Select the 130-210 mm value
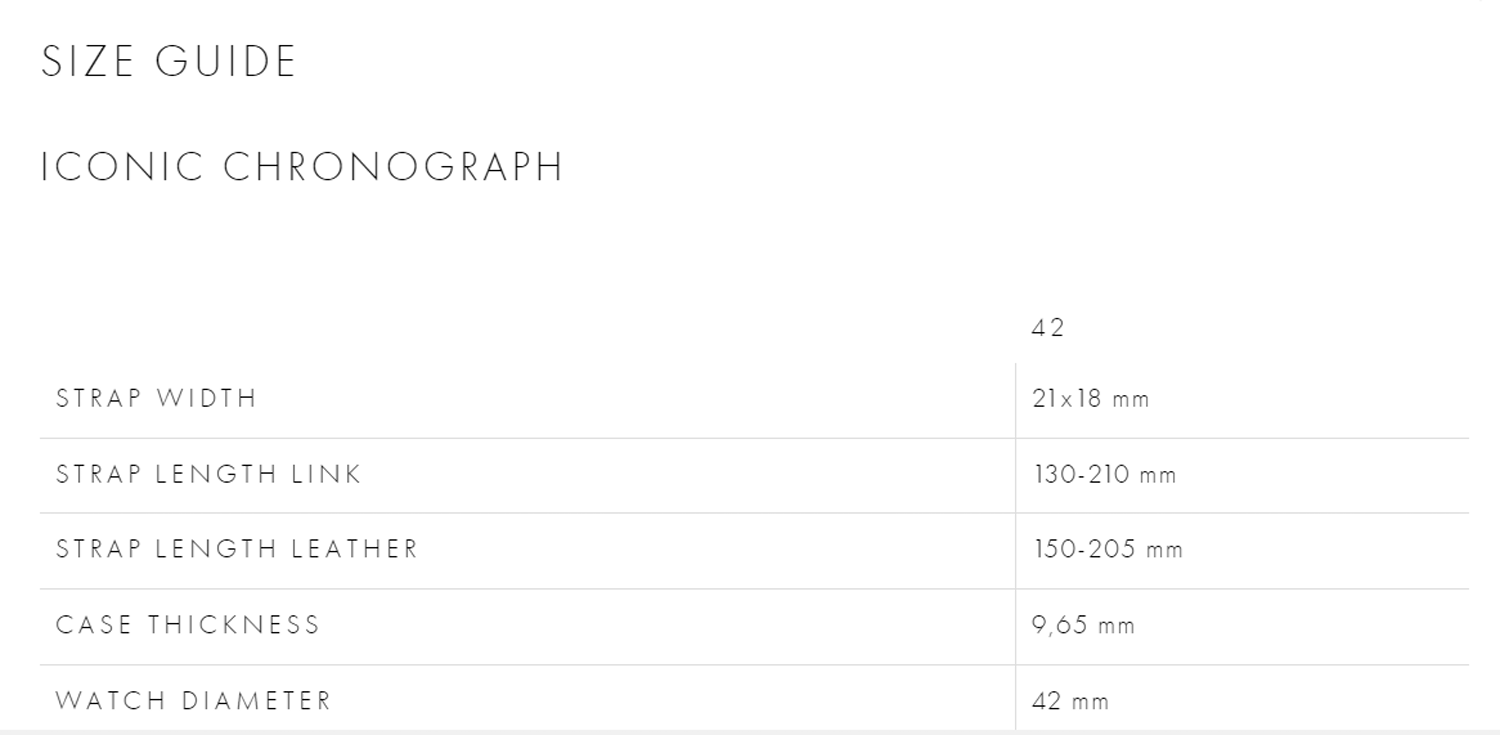The height and width of the screenshot is (735, 1500). point(1105,475)
